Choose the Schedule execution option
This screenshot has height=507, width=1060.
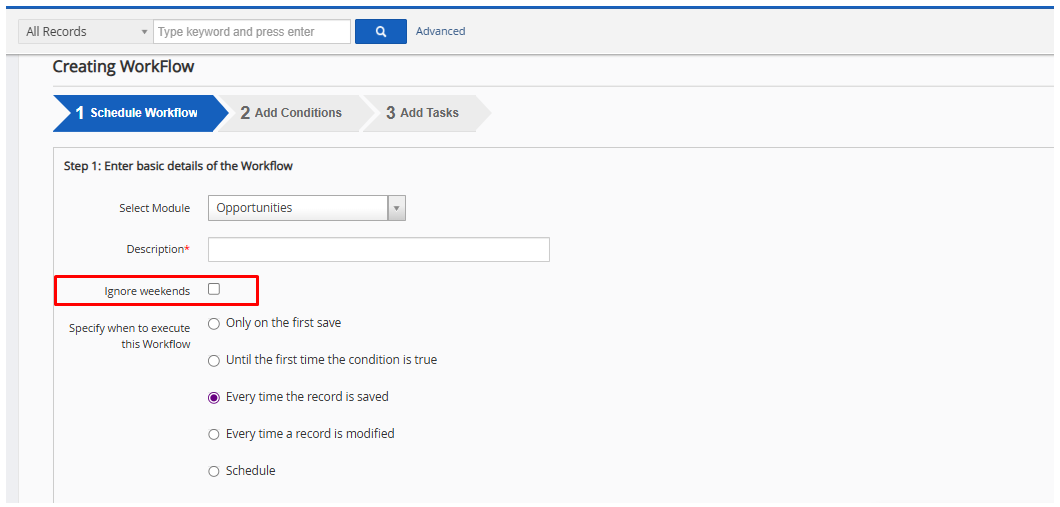(214, 472)
